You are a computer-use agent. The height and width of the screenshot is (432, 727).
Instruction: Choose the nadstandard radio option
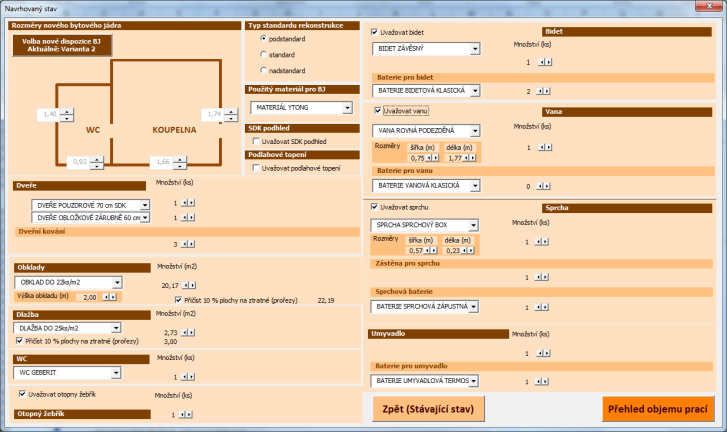[x=263, y=70]
